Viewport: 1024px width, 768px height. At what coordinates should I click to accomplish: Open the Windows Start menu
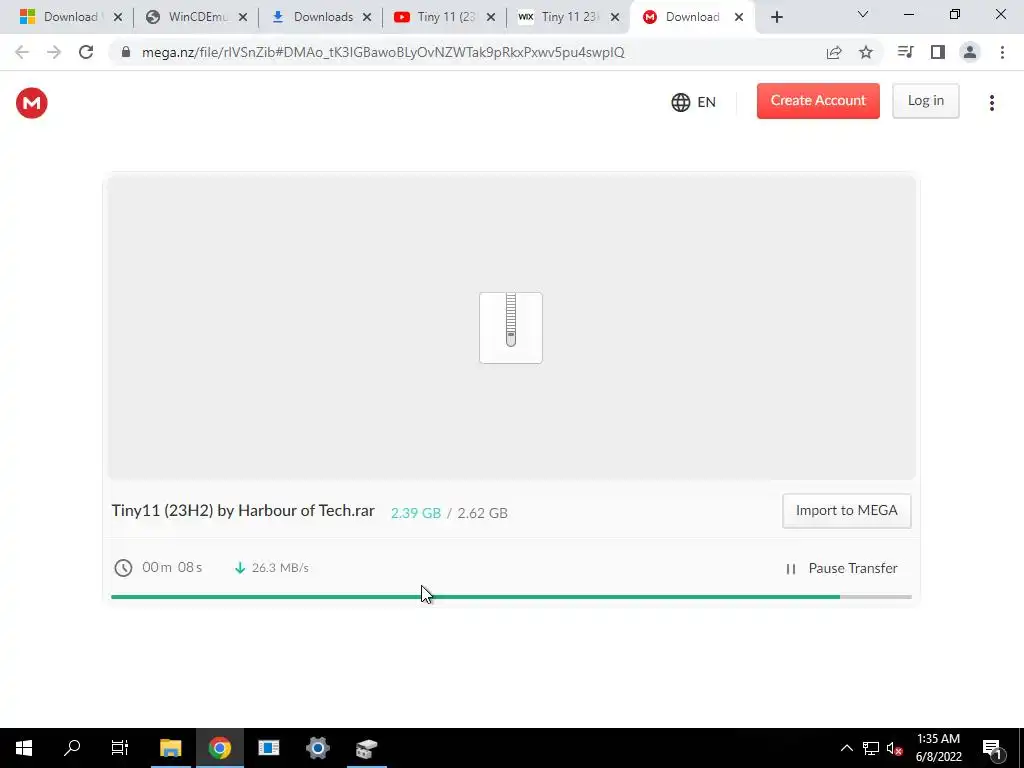tap(24, 748)
